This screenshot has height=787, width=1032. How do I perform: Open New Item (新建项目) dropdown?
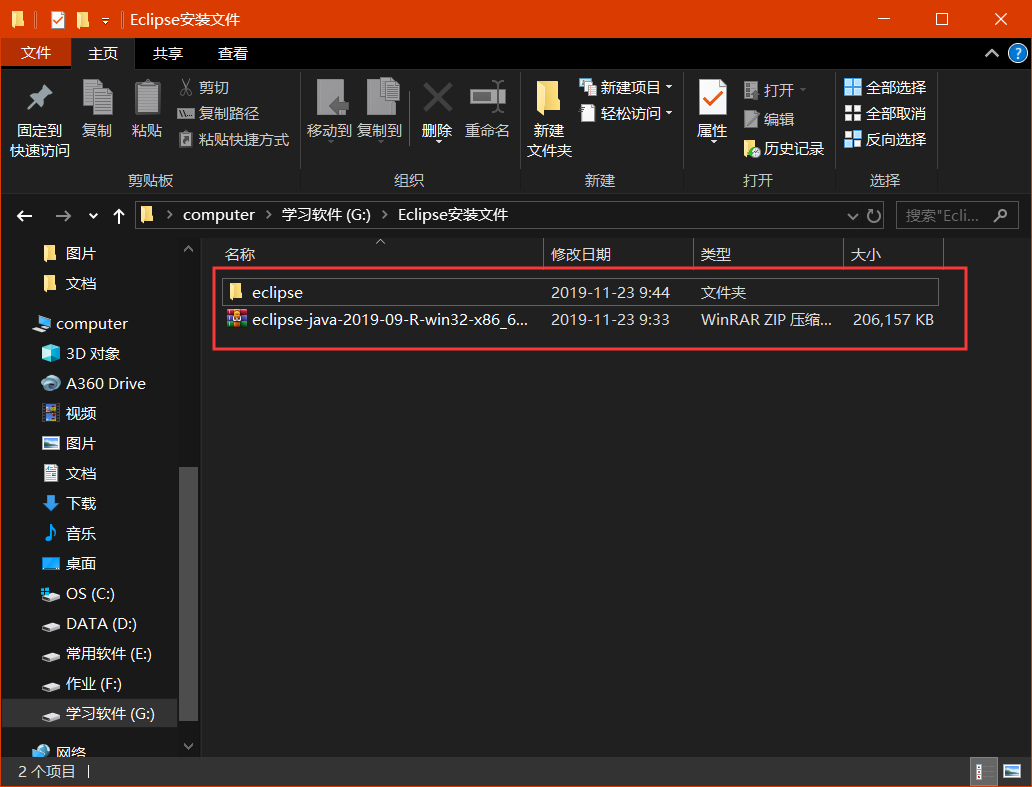[625, 88]
